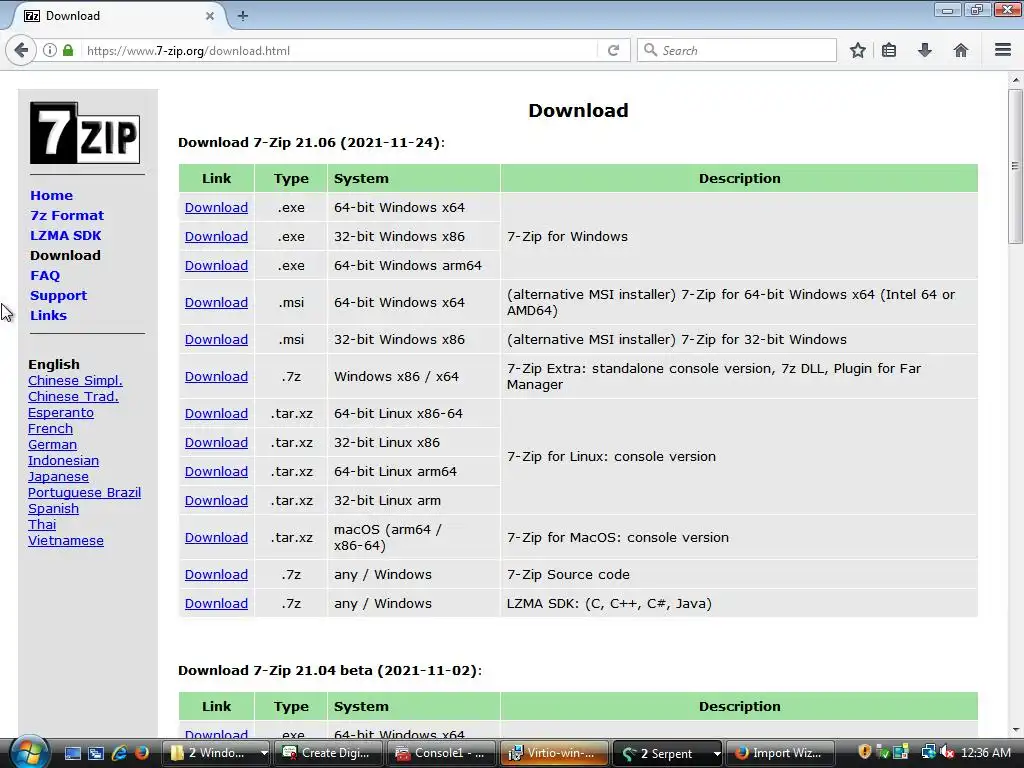
Task: Launch Firefox from quick launch bar
Action: [142, 753]
